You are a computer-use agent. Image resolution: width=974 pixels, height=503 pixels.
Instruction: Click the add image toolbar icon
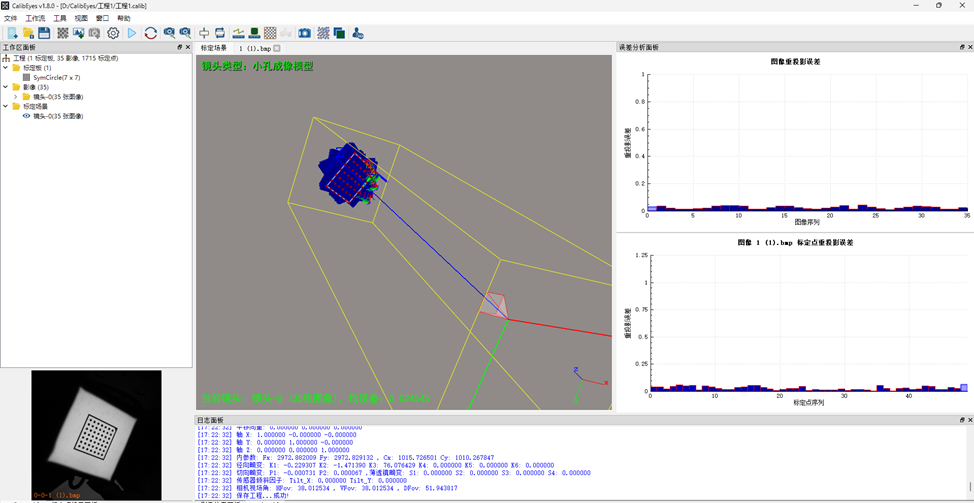pyautogui.click(x=78, y=33)
